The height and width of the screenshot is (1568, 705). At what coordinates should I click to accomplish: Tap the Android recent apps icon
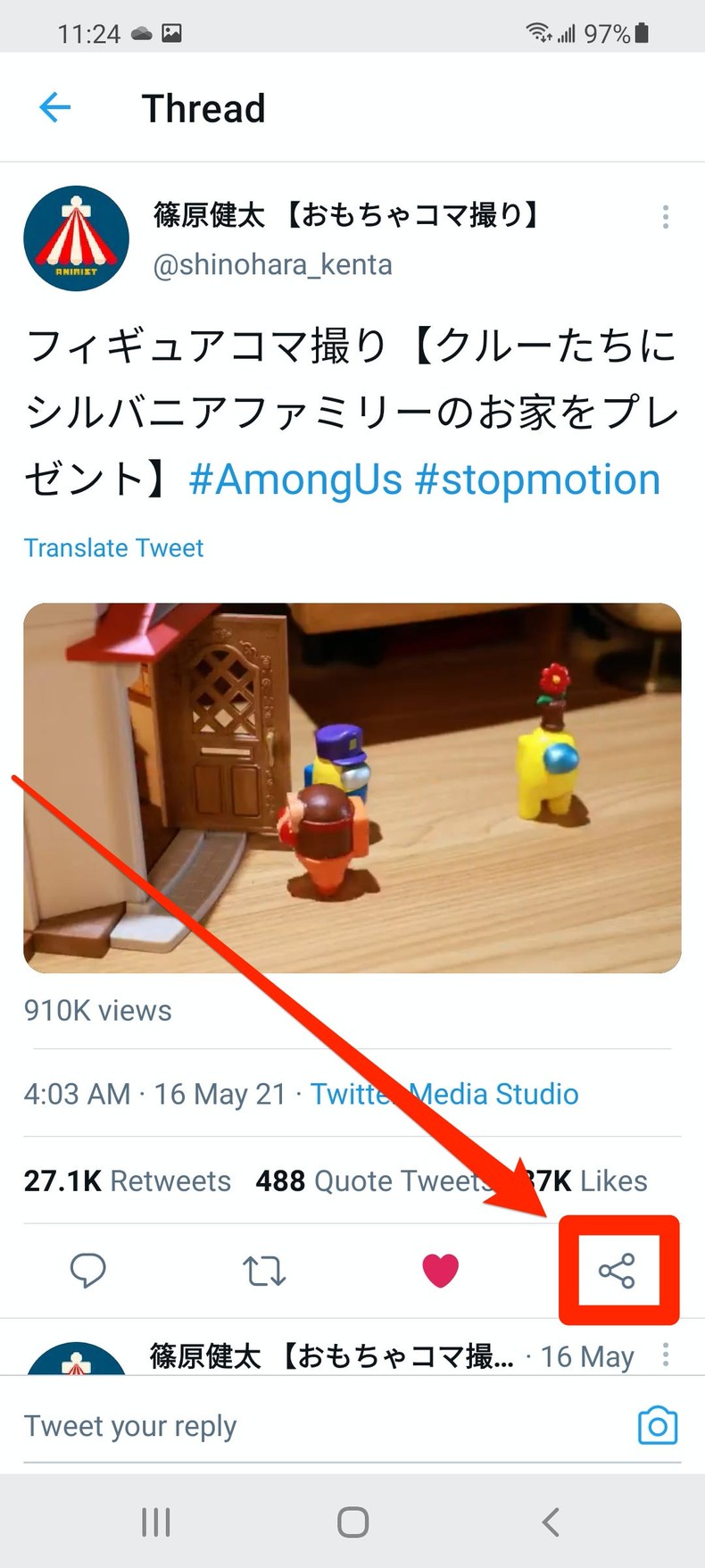155,1523
